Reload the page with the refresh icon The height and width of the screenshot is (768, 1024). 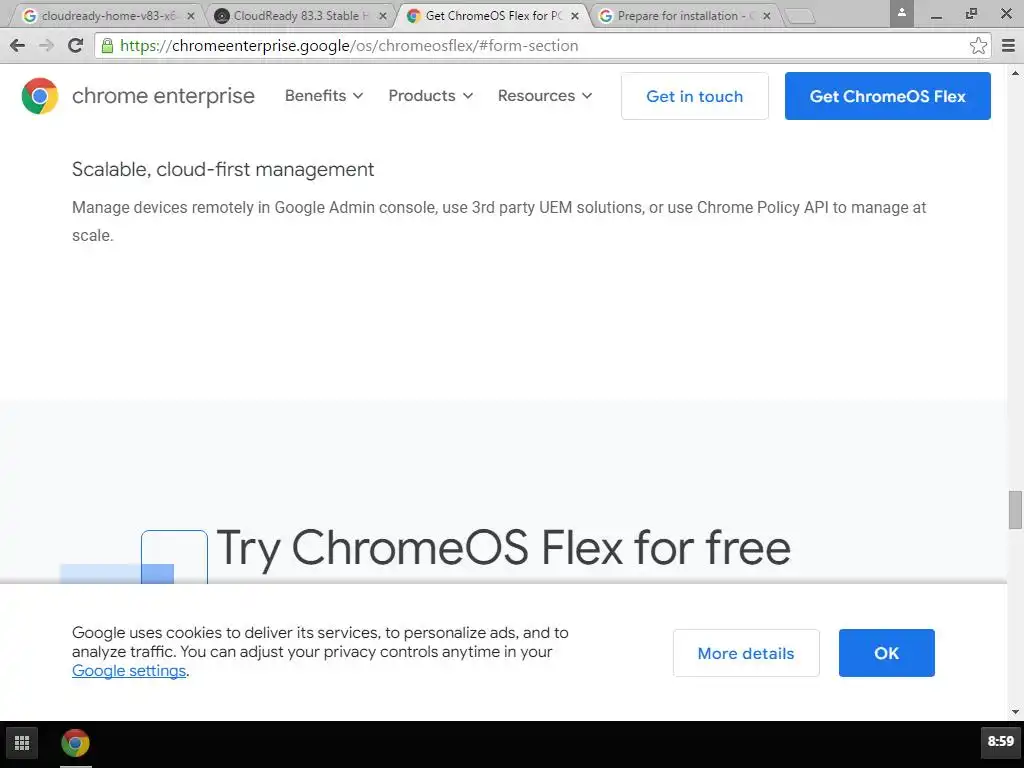point(76,45)
